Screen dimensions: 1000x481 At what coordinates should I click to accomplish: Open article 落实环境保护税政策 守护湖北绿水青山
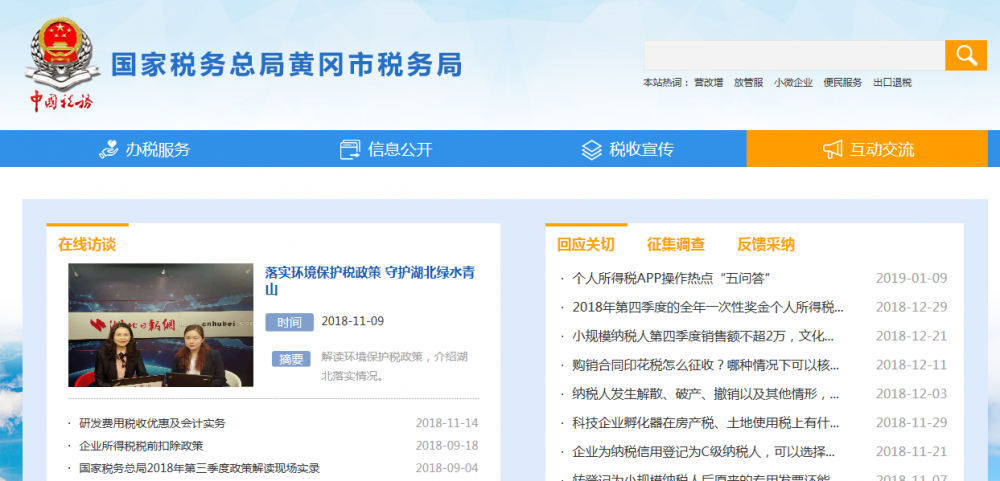pos(369,280)
